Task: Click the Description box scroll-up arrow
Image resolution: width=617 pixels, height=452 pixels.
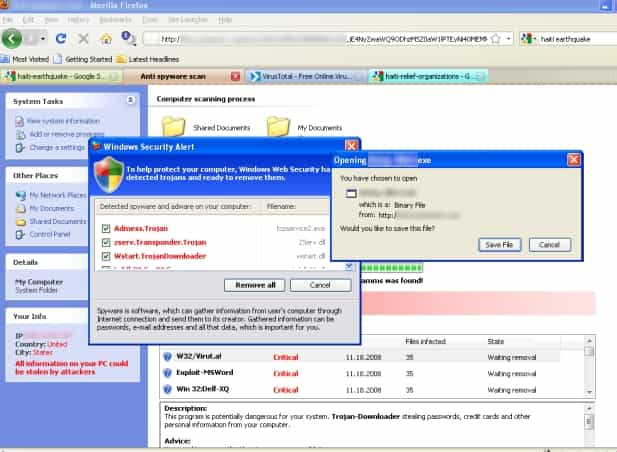Action: point(589,408)
